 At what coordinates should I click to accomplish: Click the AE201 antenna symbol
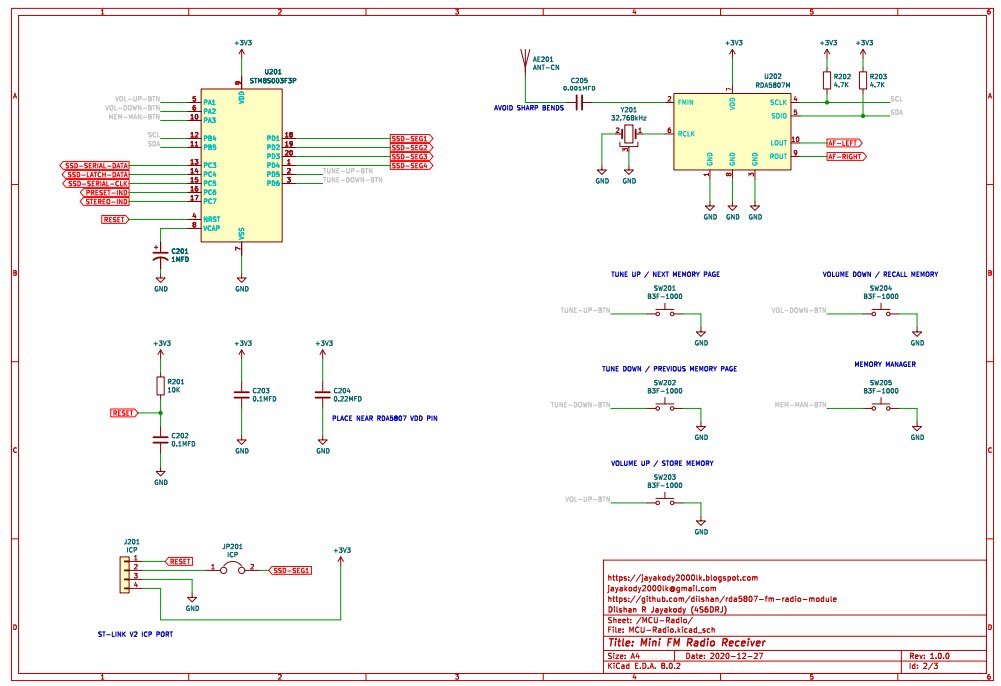521,66
